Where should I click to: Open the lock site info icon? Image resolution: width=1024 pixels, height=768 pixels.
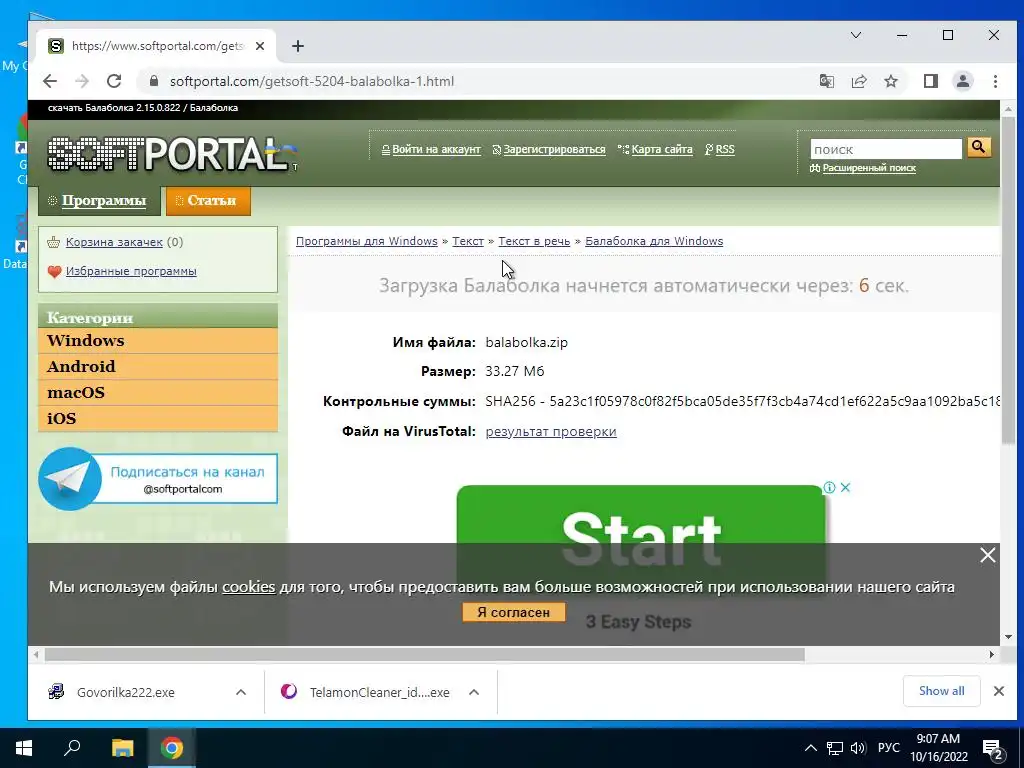(154, 81)
